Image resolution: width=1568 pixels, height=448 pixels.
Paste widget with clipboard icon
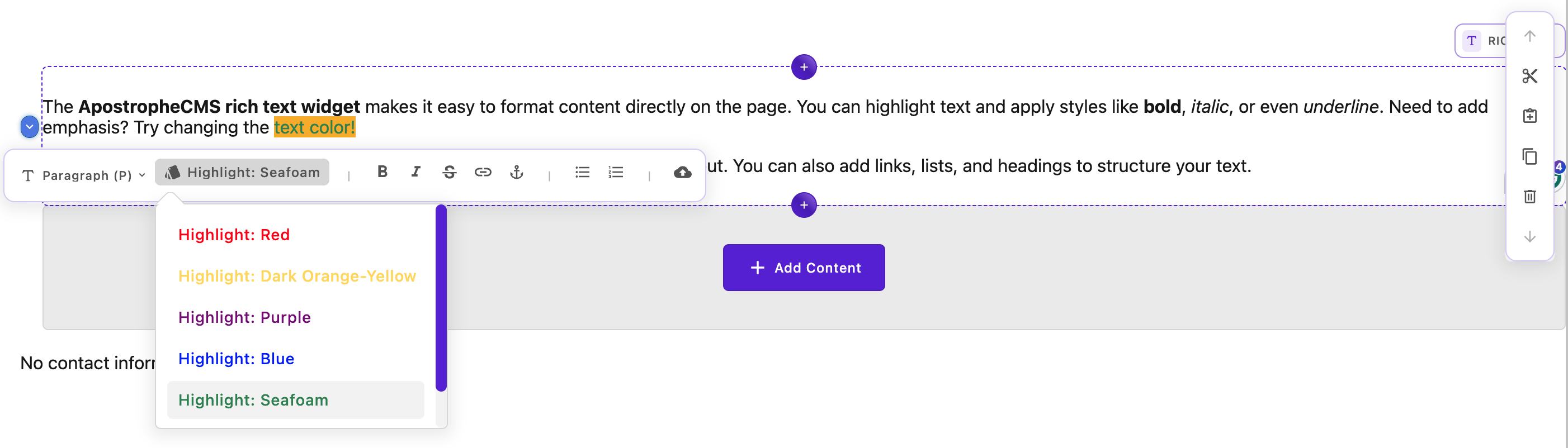[x=1529, y=116]
